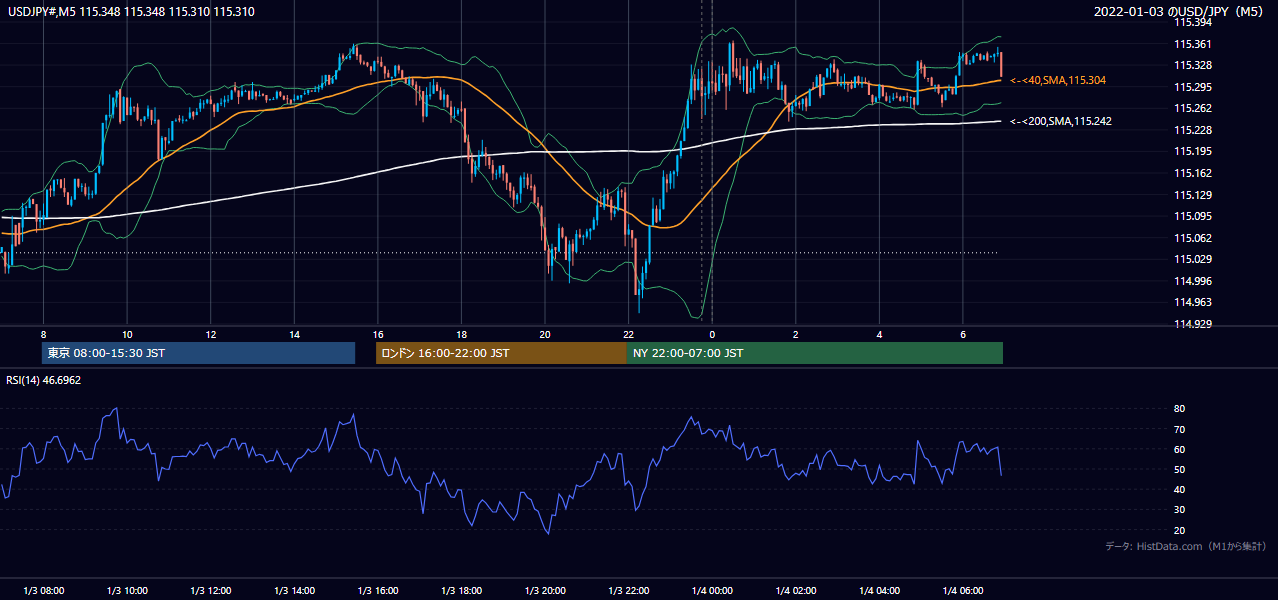Click the RSI scale value 30
This screenshot has width=1278, height=600.
[x=1179, y=510]
